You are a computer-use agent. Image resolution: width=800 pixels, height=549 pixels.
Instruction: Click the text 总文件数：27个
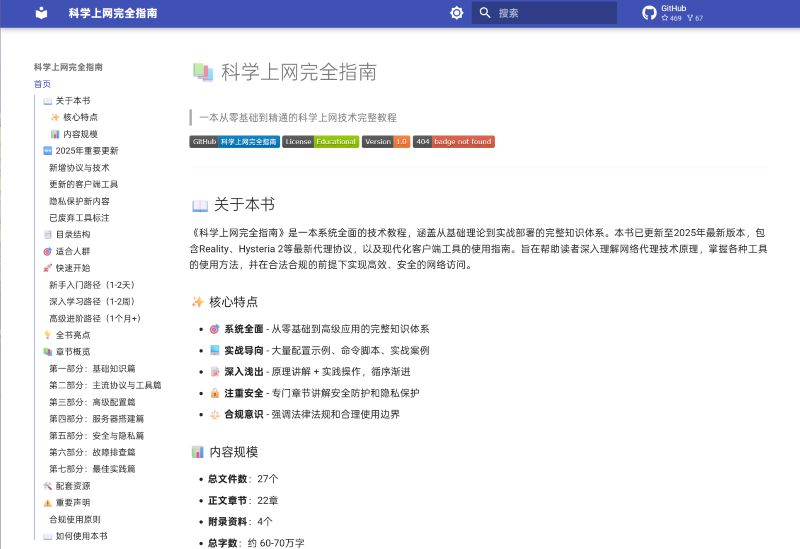click(243, 479)
